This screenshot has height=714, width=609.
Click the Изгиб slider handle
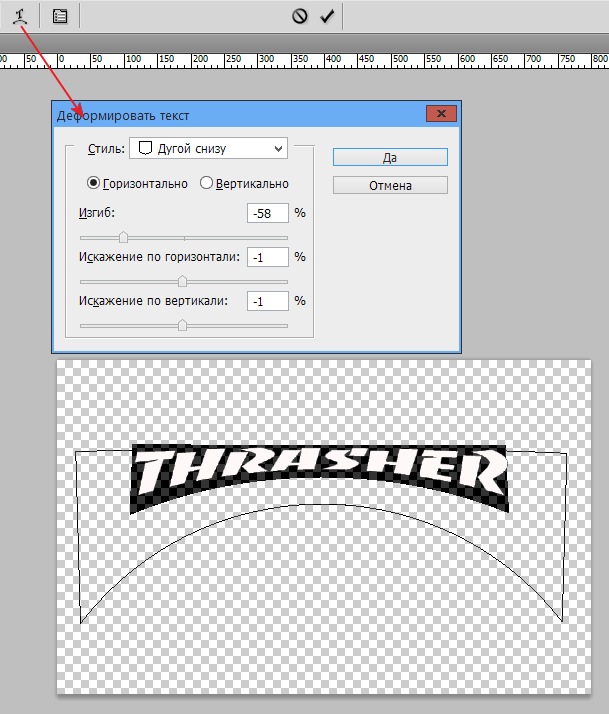[123, 237]
